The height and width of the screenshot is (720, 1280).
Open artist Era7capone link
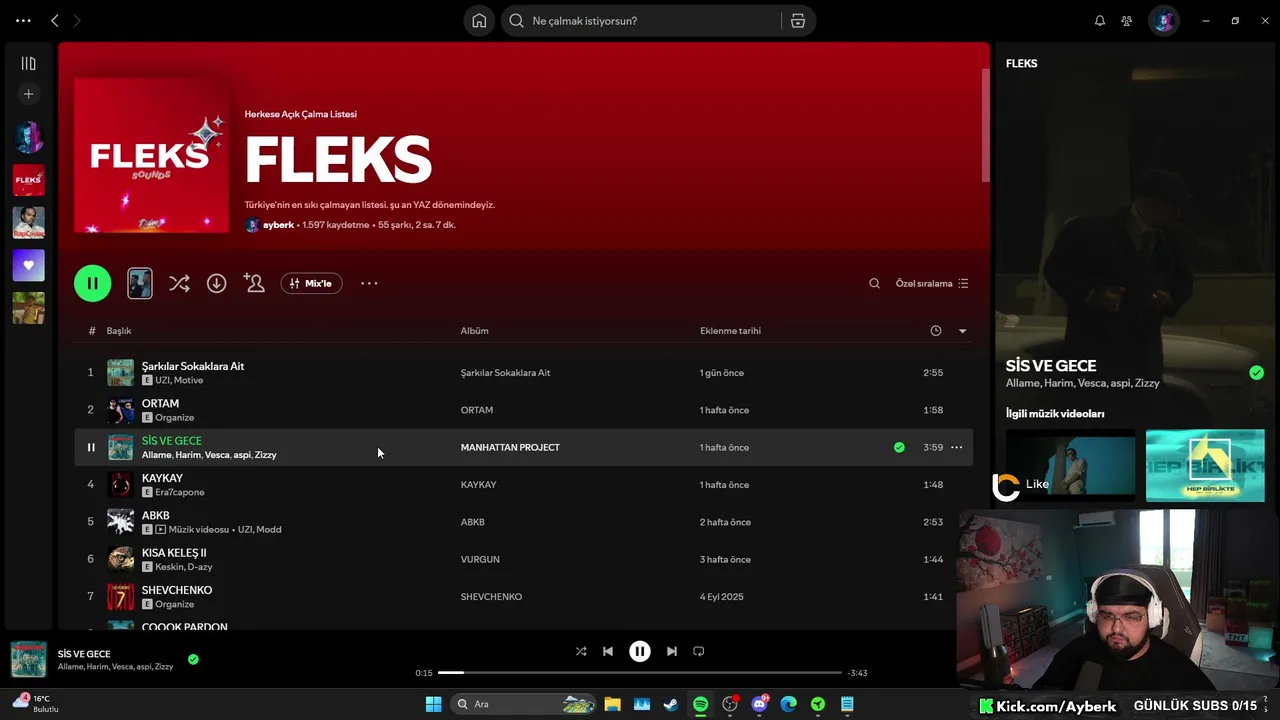[180, 492]
